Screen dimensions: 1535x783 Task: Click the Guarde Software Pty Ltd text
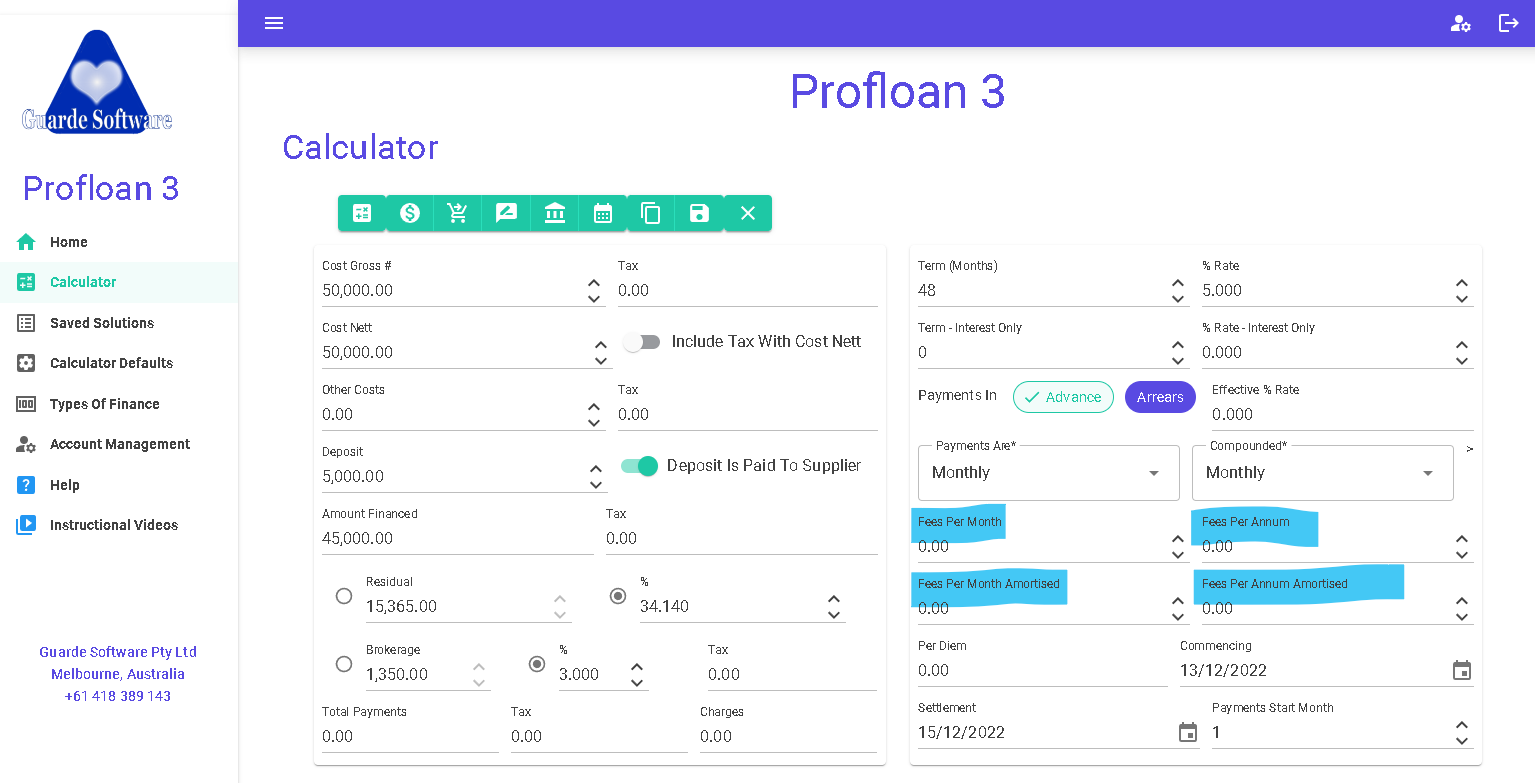coord(118,652)
